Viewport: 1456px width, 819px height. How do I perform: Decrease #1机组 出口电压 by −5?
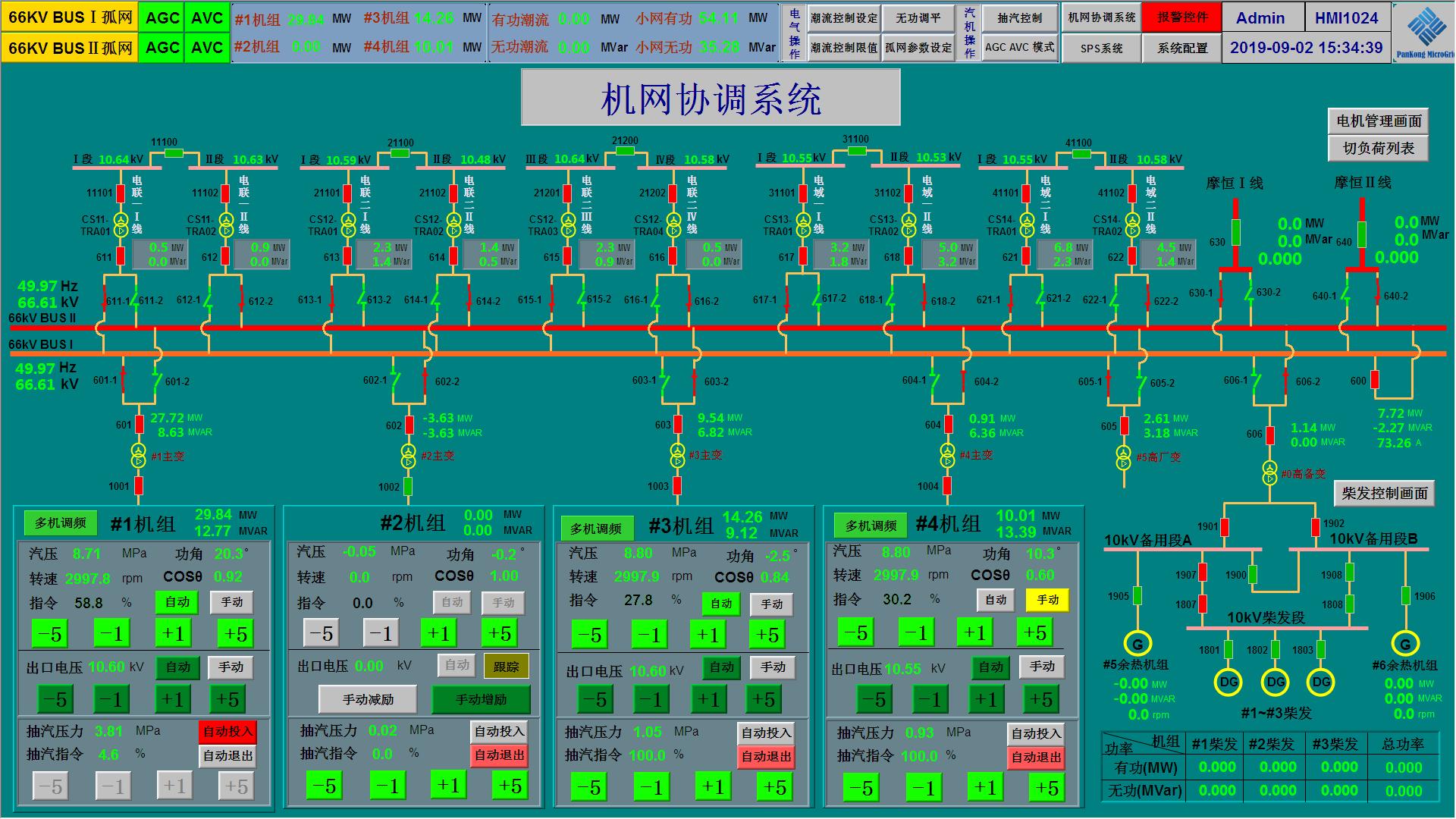(55, 699)
